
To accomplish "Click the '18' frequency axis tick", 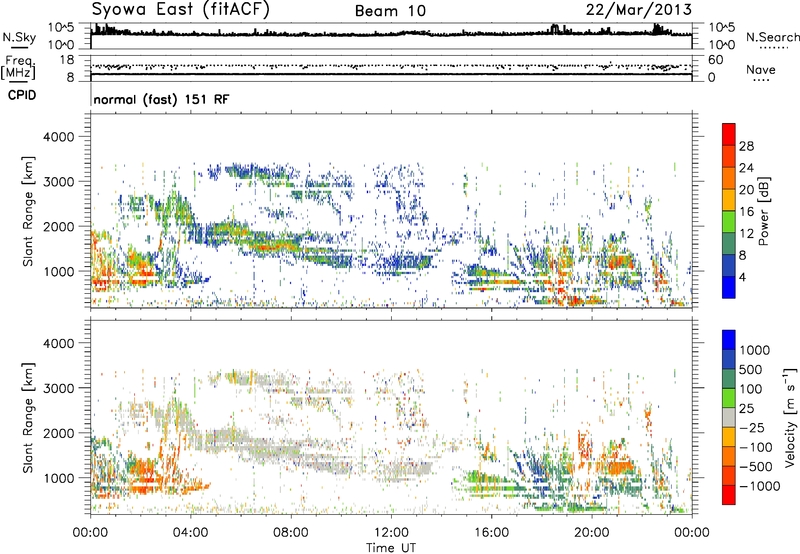I will point(67,60).
